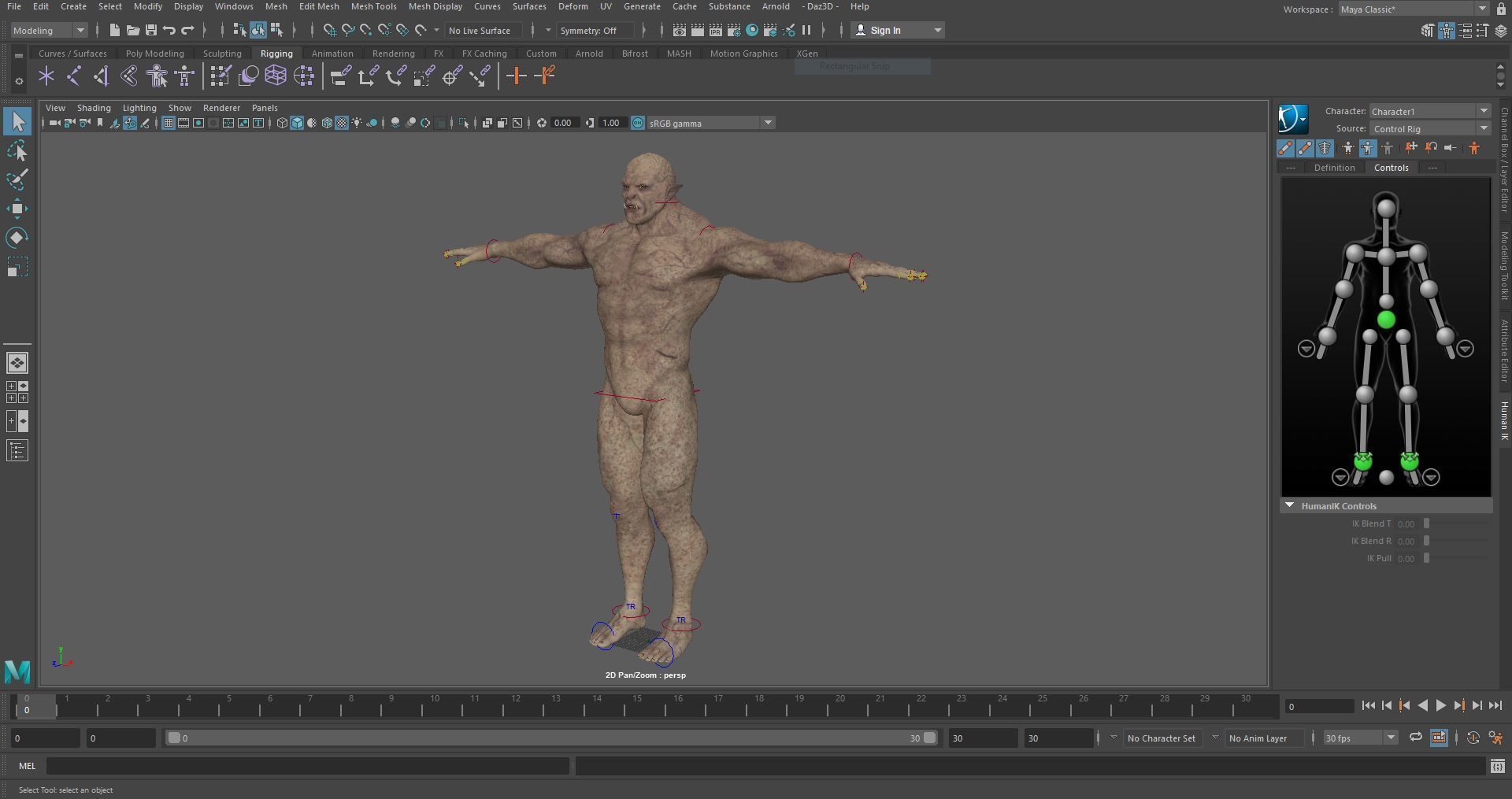Click the HumanIK blue character menu button

click(1292, 119)
